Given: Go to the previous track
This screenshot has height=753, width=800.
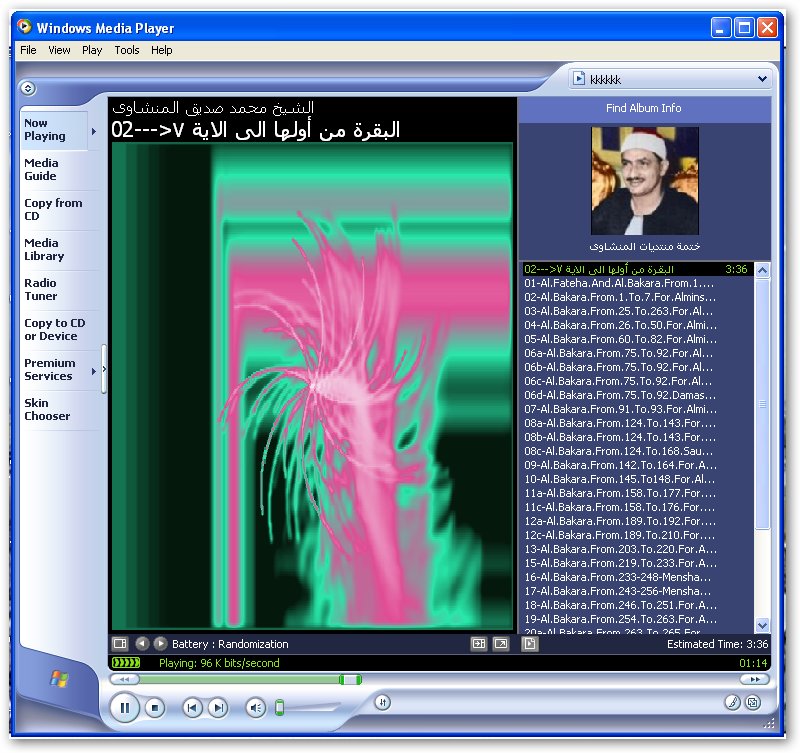Looking at the screenshot, I should coord(192,708).
